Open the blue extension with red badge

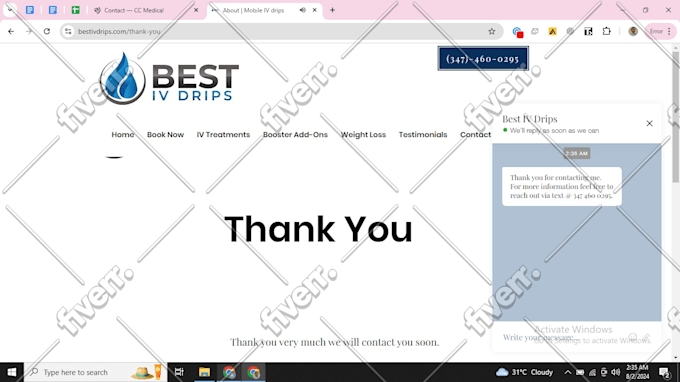(517, 32)
